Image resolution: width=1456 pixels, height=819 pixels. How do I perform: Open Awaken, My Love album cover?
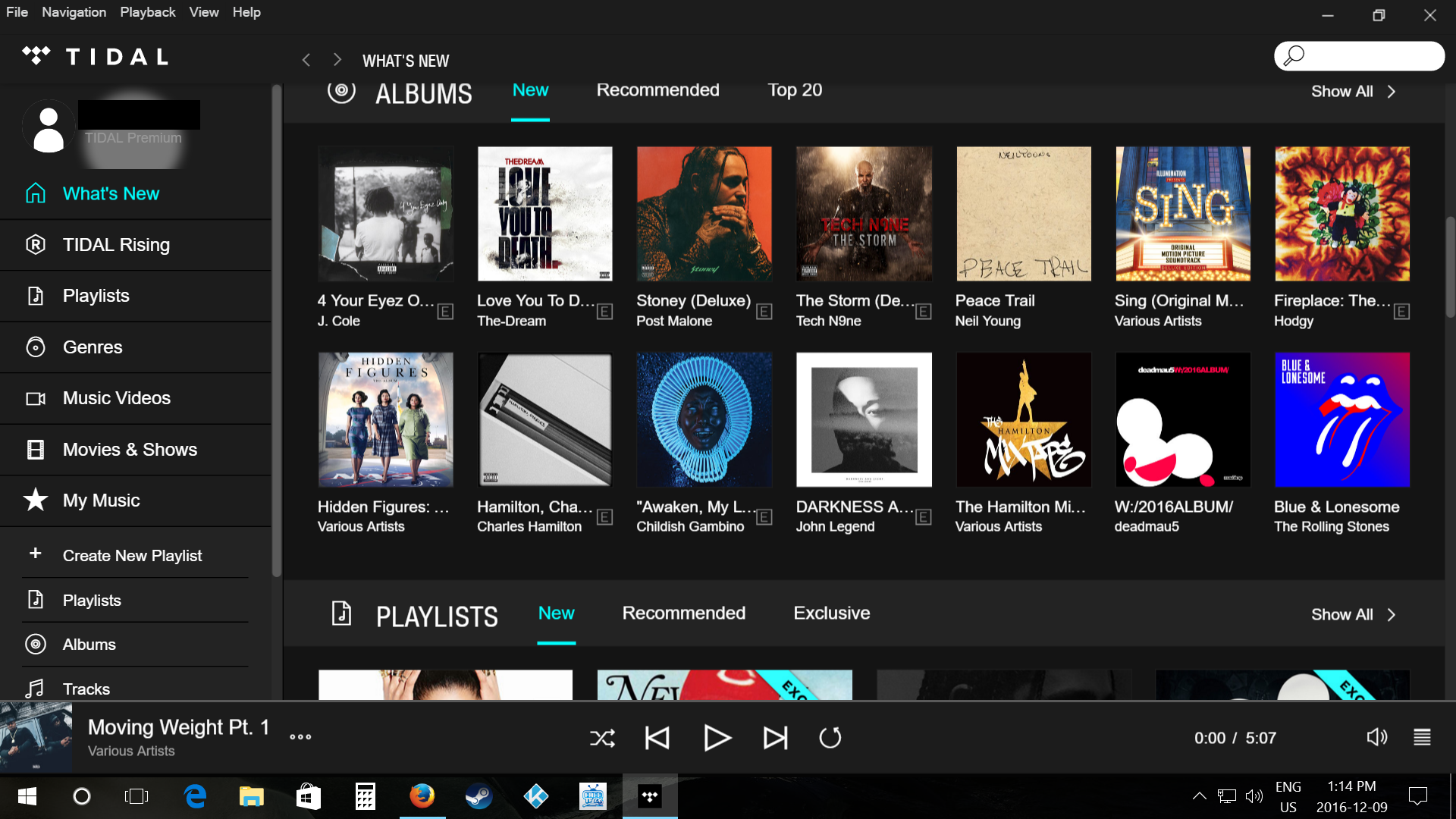(704, 419)
